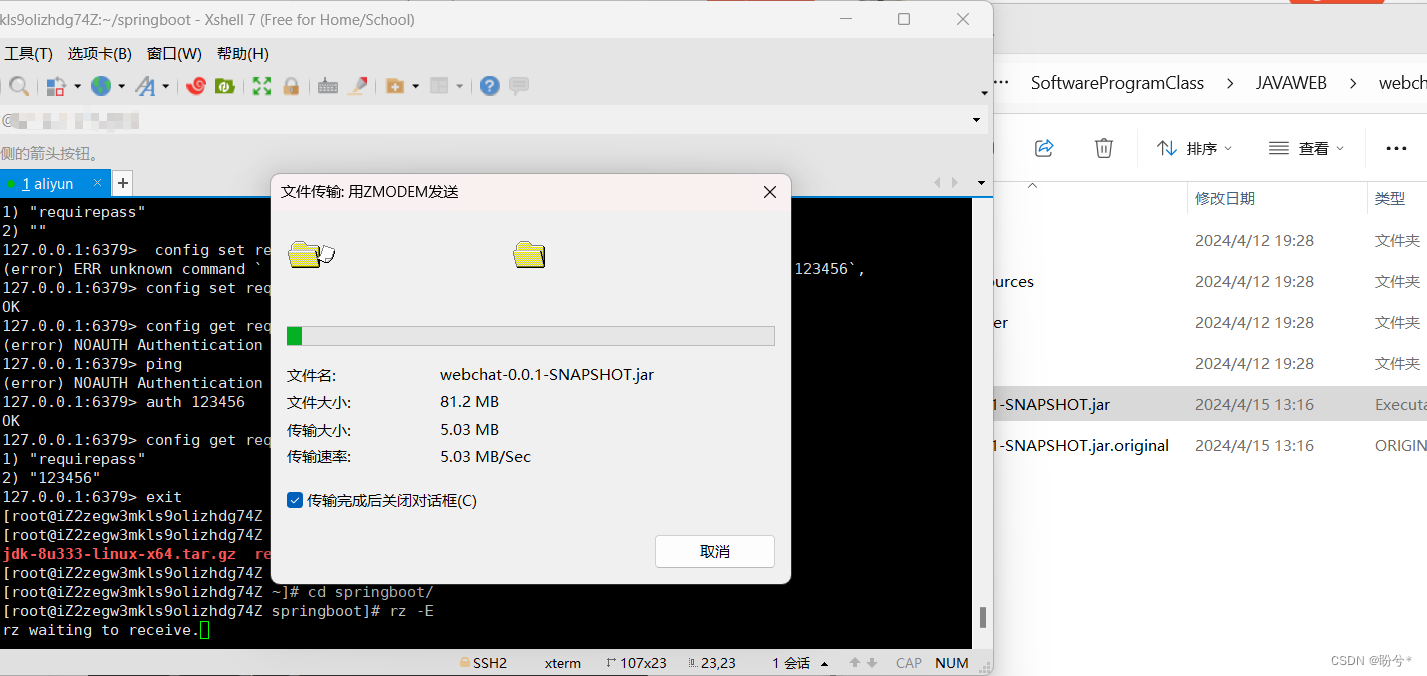Click the new folder with plus icon
Viewport: 1427px width, 676px height.
(394, 86)
